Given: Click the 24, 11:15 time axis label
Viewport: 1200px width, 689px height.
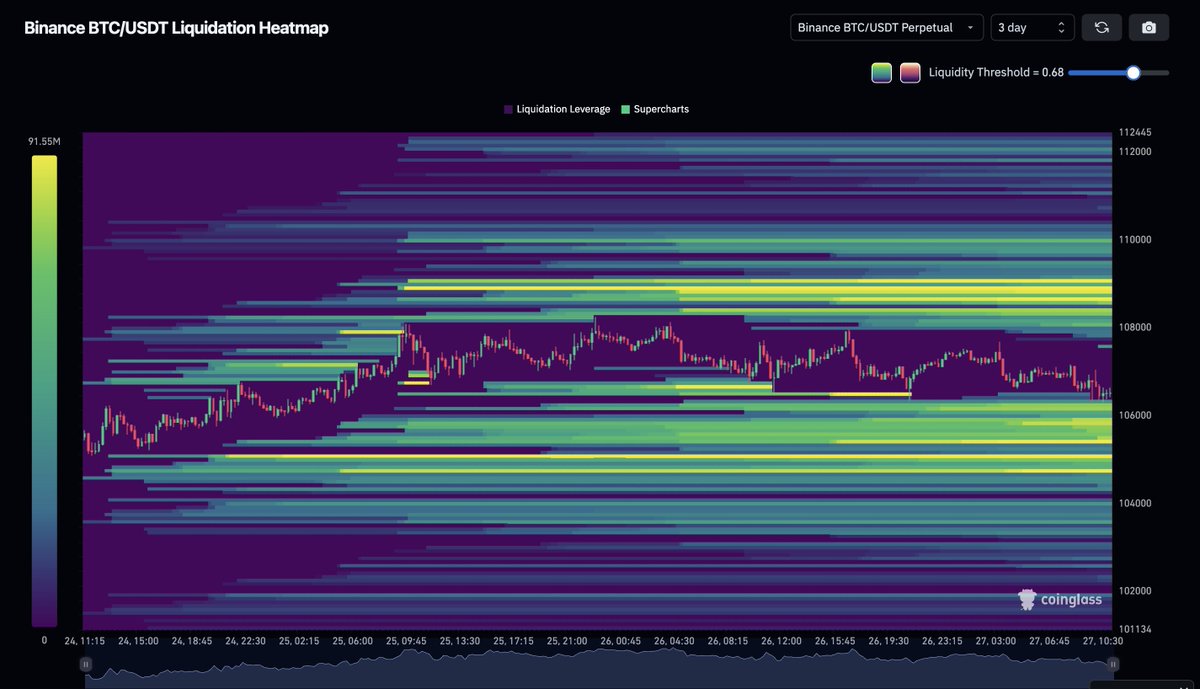Looking at the screenshot, I should [x=85, y=641].
